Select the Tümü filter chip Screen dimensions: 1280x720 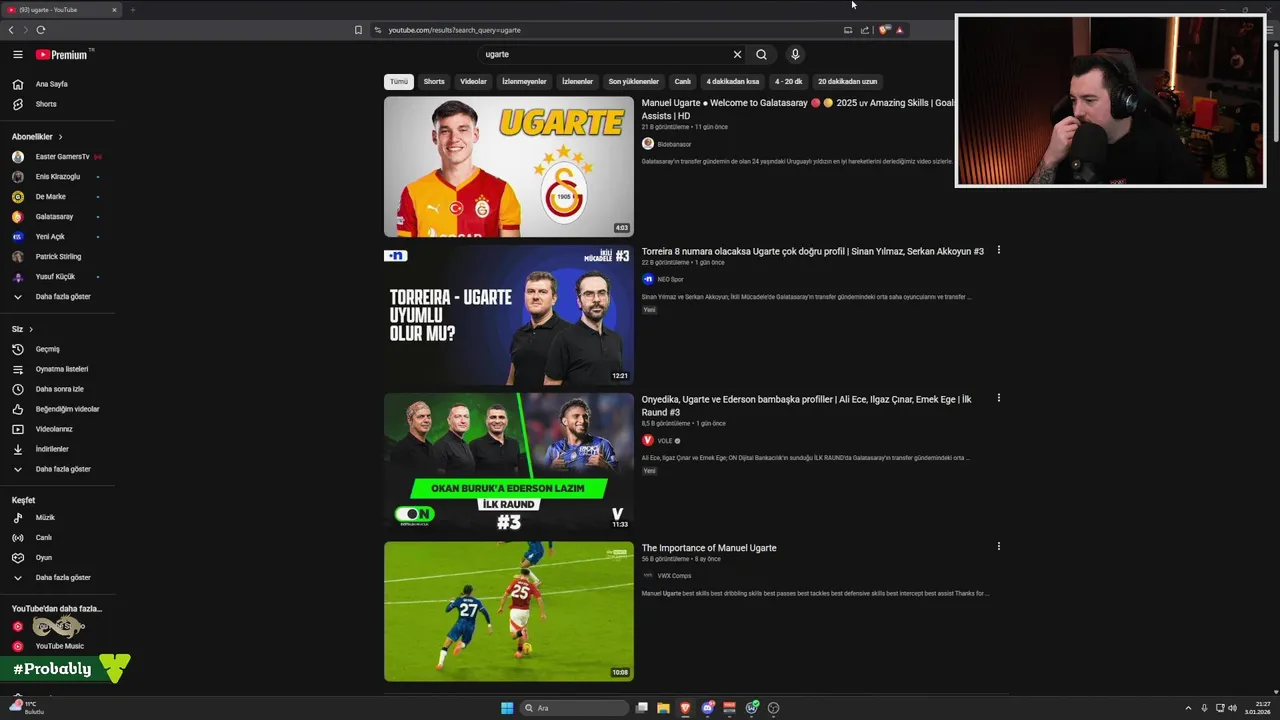(399, 82)
